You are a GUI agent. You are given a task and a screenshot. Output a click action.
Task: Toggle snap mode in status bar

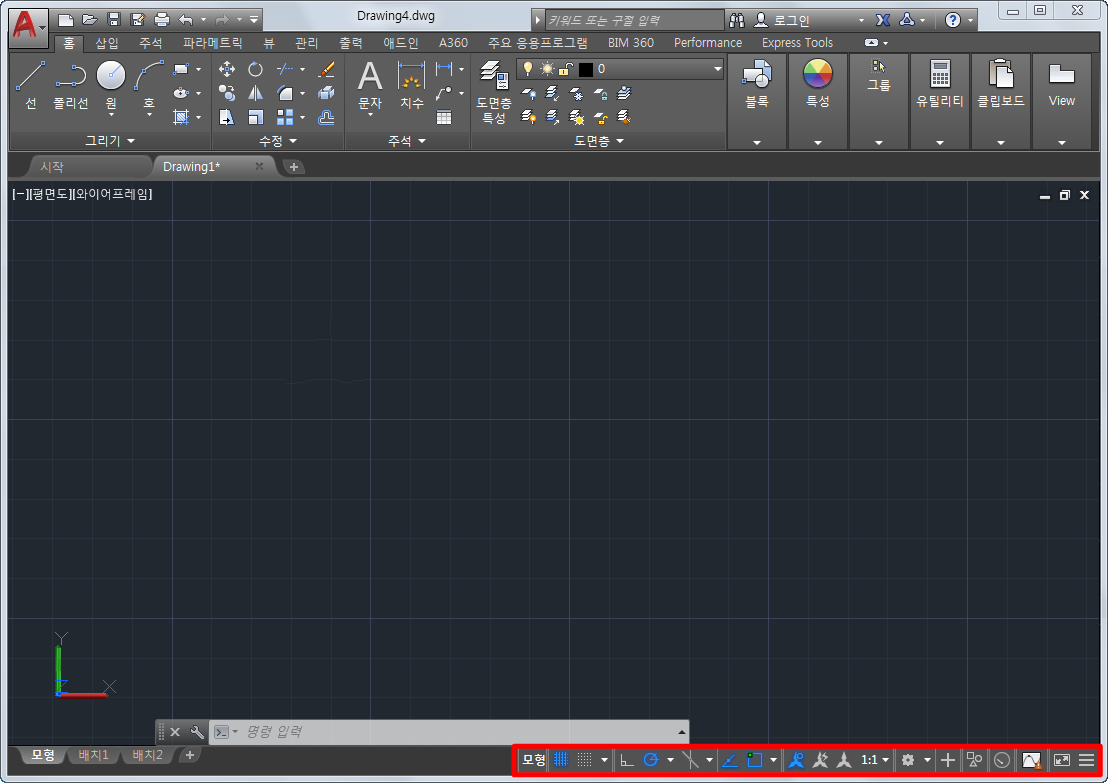584,760
